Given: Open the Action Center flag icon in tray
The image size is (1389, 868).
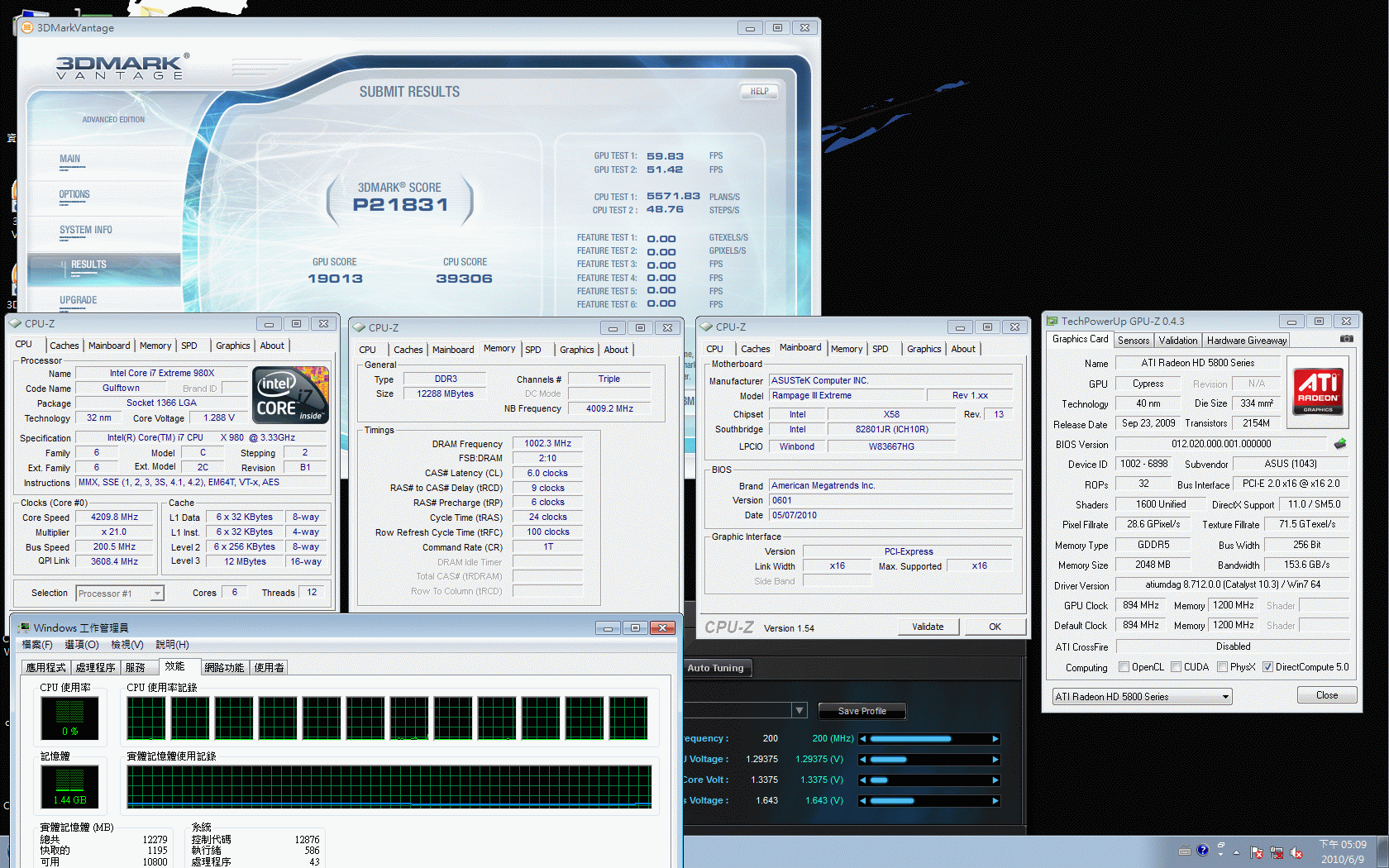Looking at the screenshot, I should (1257, 852).
